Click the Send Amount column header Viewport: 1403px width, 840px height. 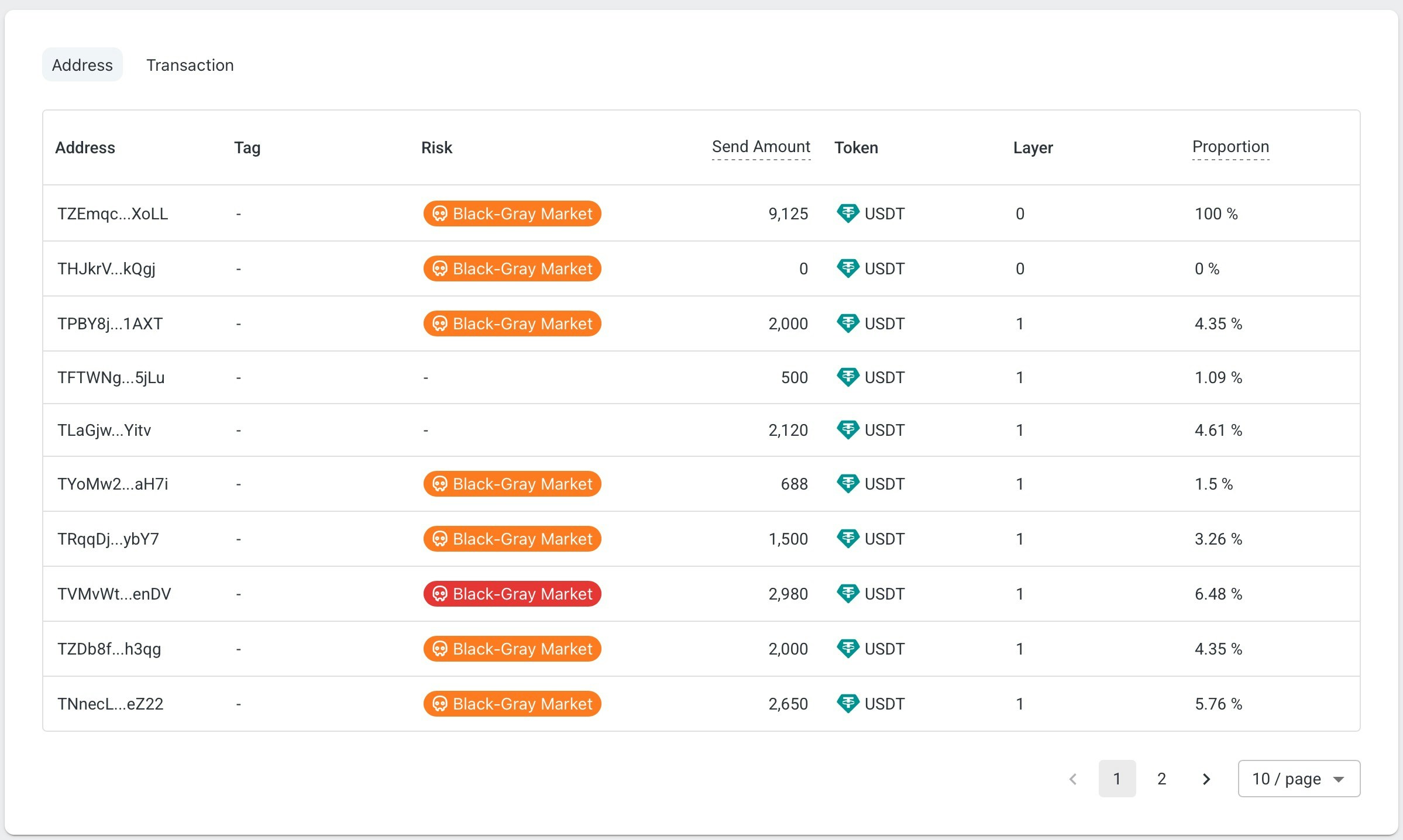[x=761, y=147]
